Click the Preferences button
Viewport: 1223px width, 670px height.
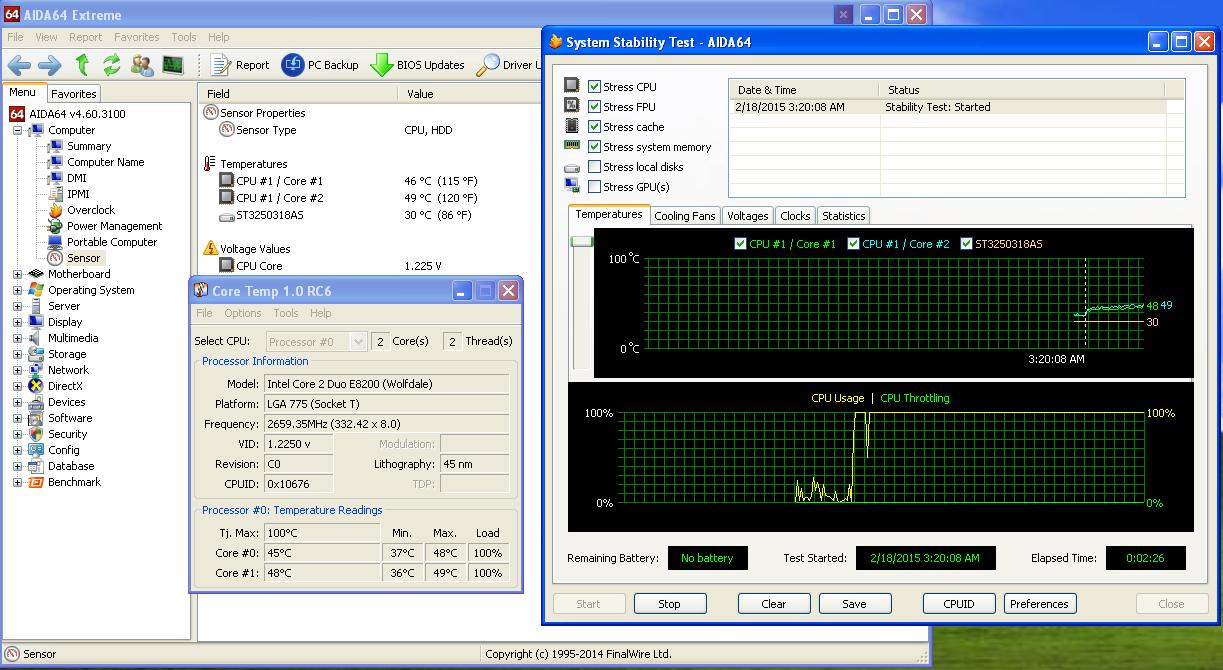(1039, 604)
